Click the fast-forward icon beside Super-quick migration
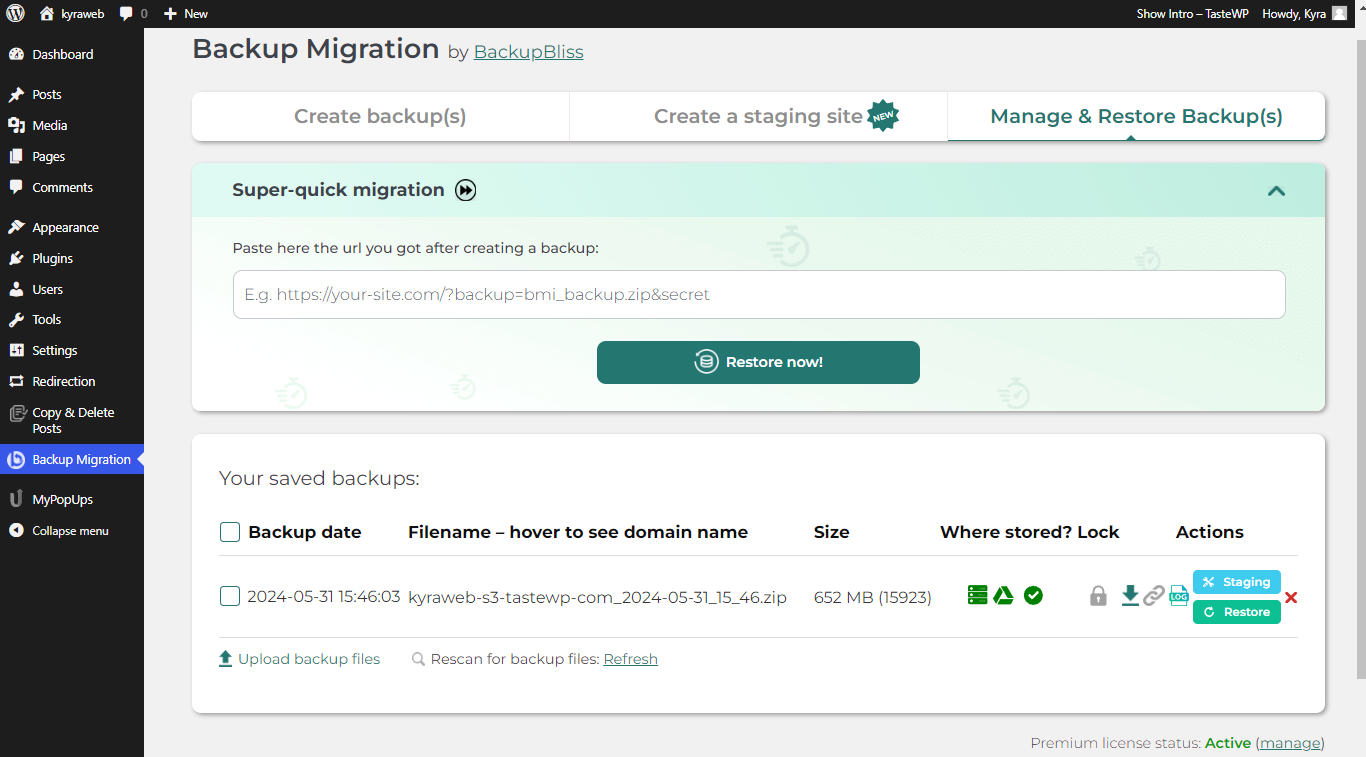Screen dimensions: 1366x757 pyautogui.click(x=465, y=190)
